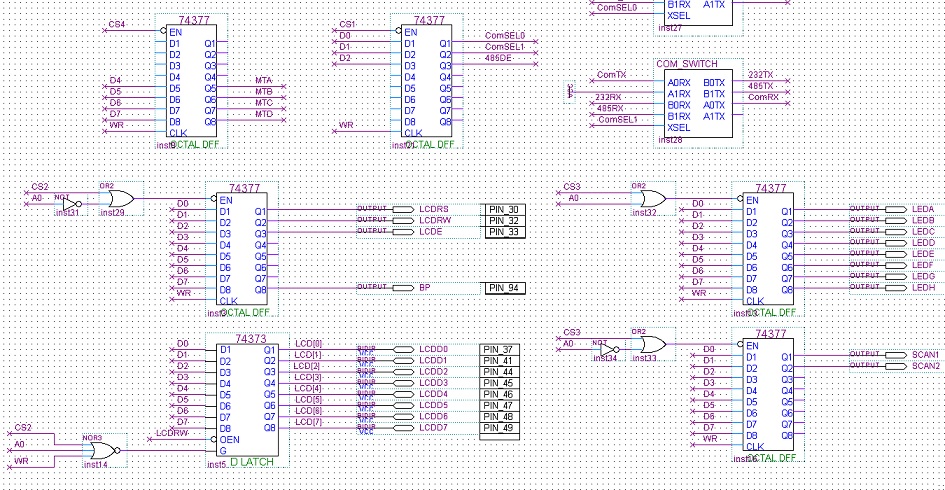Click the PIN_30 assignment box
This screenshot has height=490, width=945.
click(503, 210)
